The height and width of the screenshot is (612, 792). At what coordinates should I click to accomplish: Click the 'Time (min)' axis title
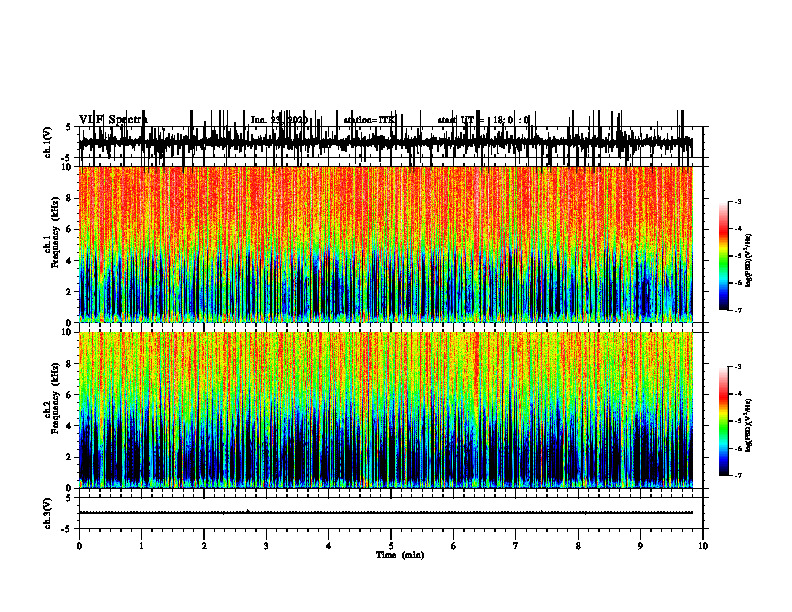click(400, 555)
